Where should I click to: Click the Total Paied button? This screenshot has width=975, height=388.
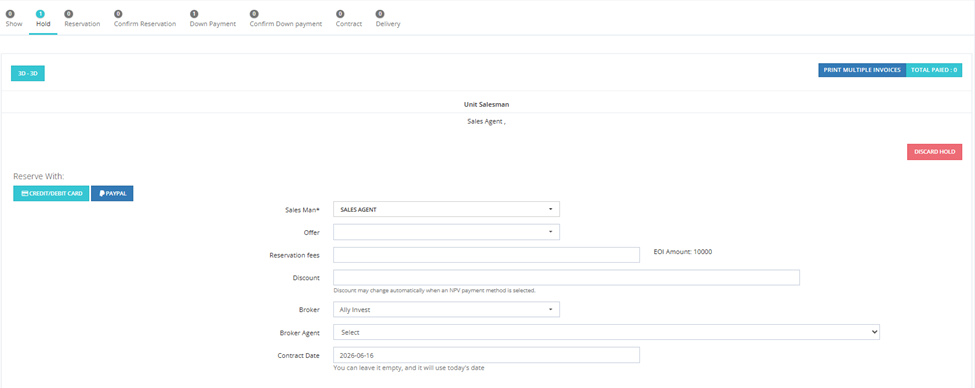(x=934, y=70)
